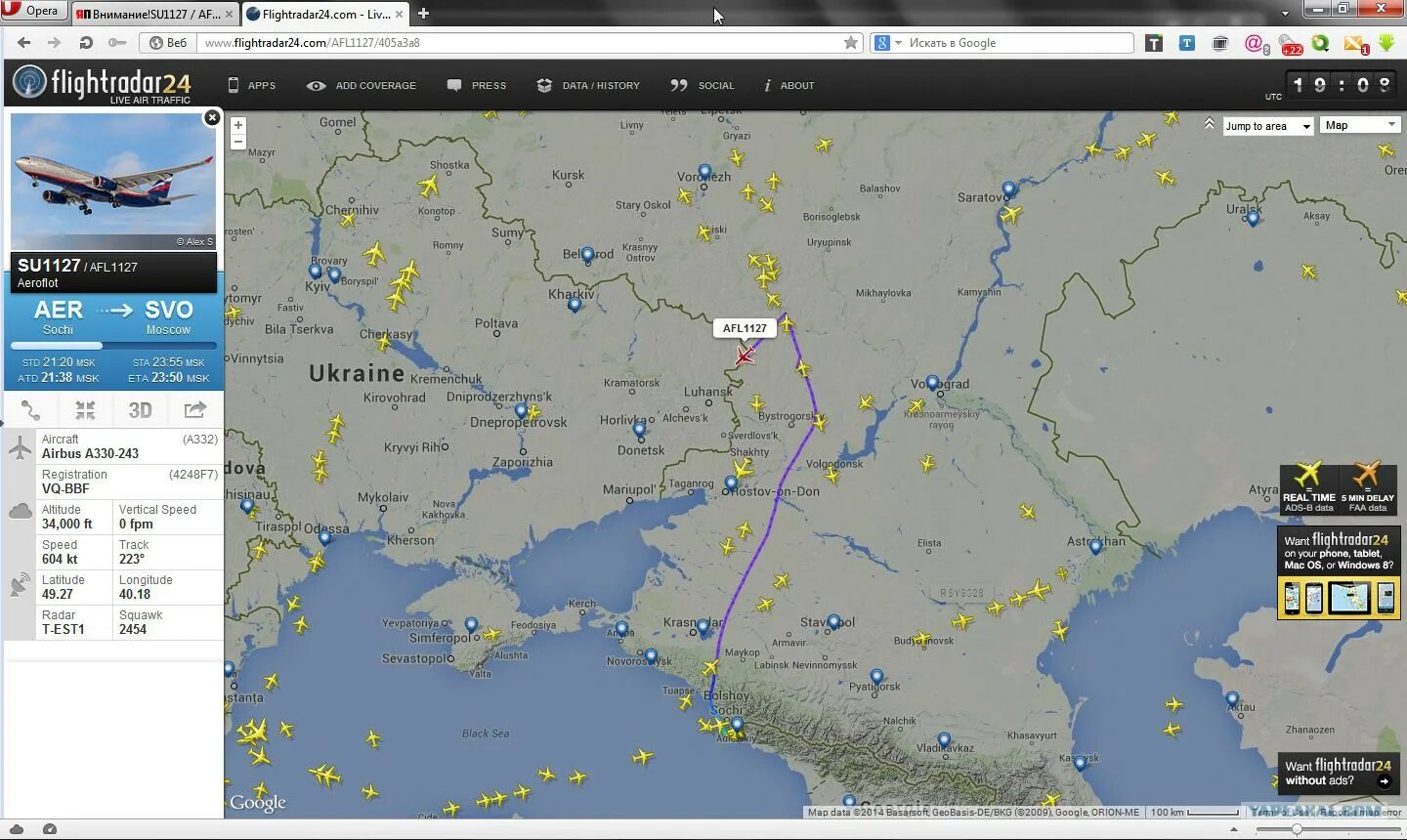Go forward in browser history
This screenshot has height=840, width=1407.
55,43
